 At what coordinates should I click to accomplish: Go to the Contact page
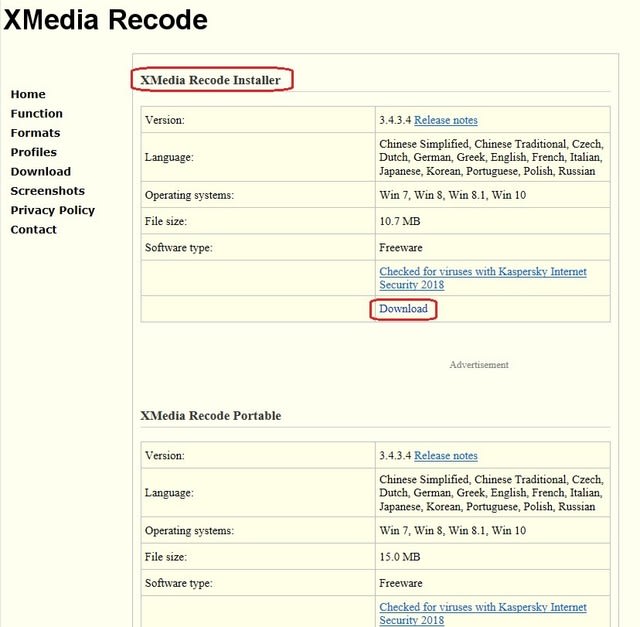[x=33, y=230]
